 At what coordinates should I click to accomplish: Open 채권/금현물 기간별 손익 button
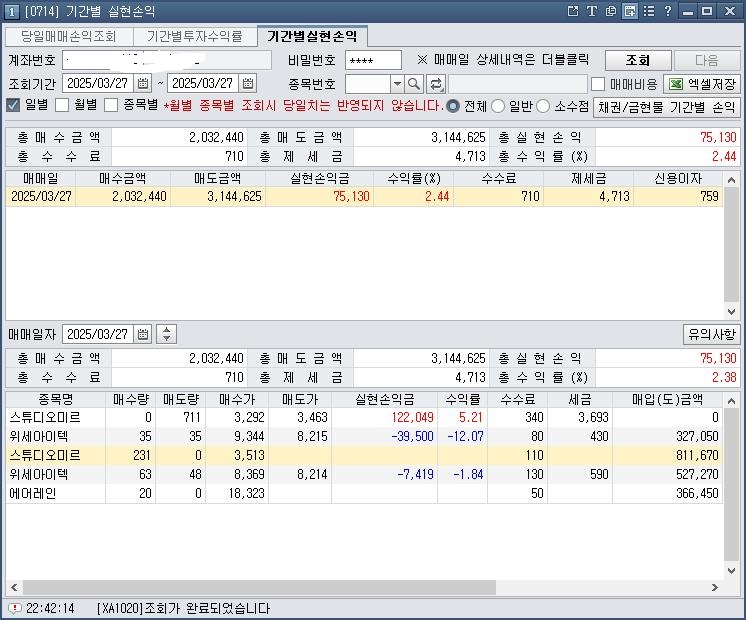667,107
